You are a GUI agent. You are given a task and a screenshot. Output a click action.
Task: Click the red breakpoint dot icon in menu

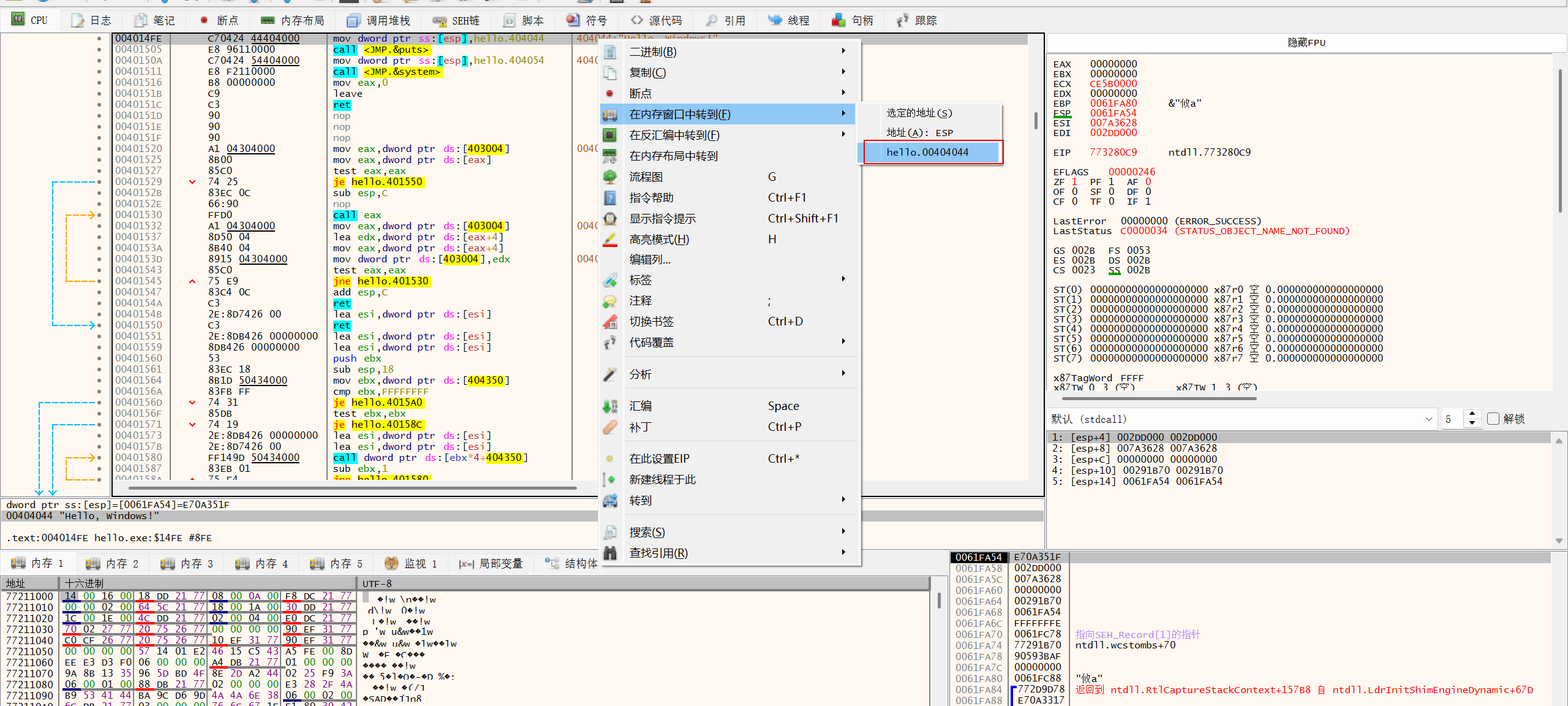coord(609,94)
